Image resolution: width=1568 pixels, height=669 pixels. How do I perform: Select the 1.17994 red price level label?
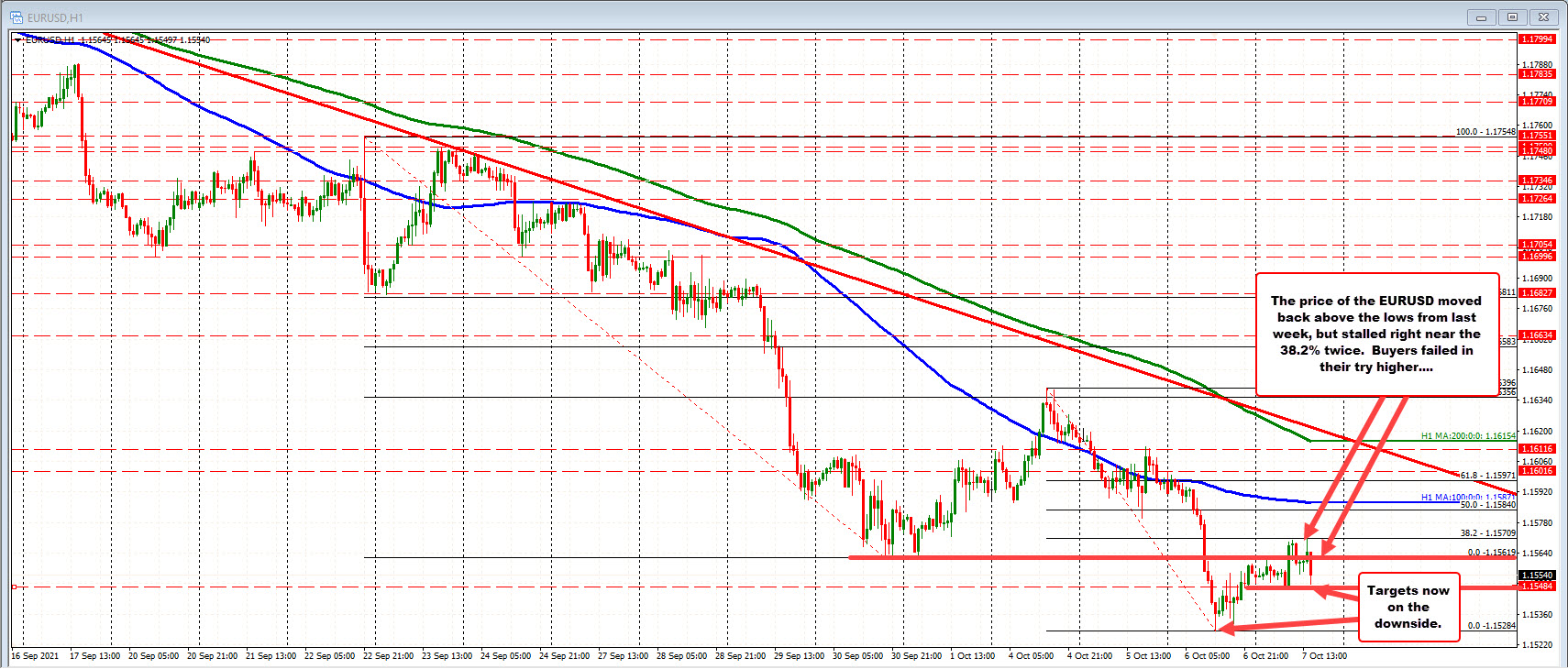click(x=1537, y=39)
